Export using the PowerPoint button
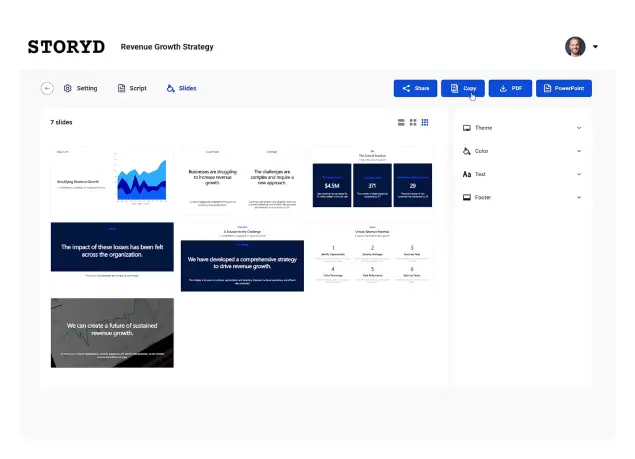 [x=563, y=88]
